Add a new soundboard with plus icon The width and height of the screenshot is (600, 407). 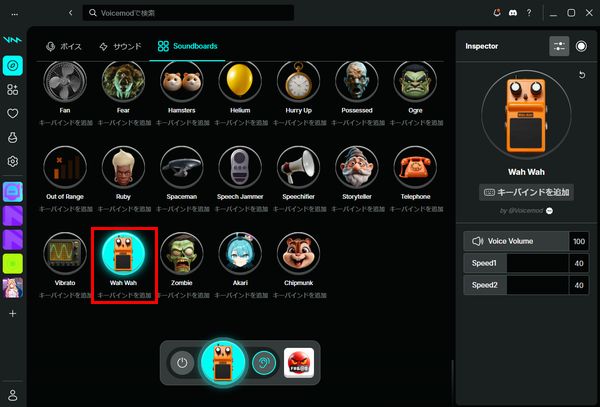[x=13, y=314]
